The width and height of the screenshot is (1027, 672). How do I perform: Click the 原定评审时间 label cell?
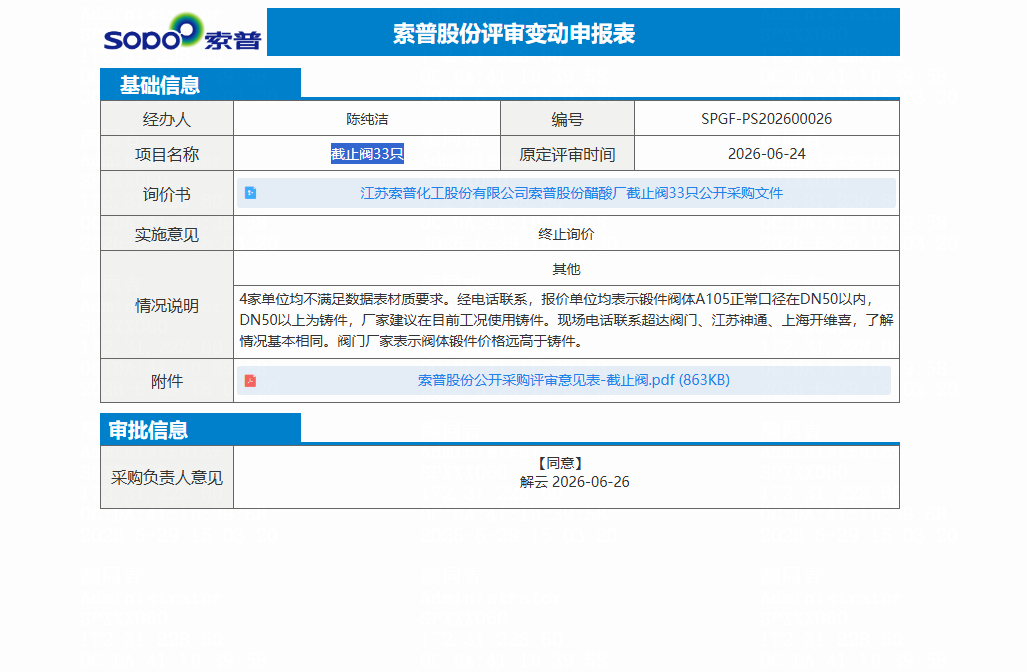[x=567, y=154]
